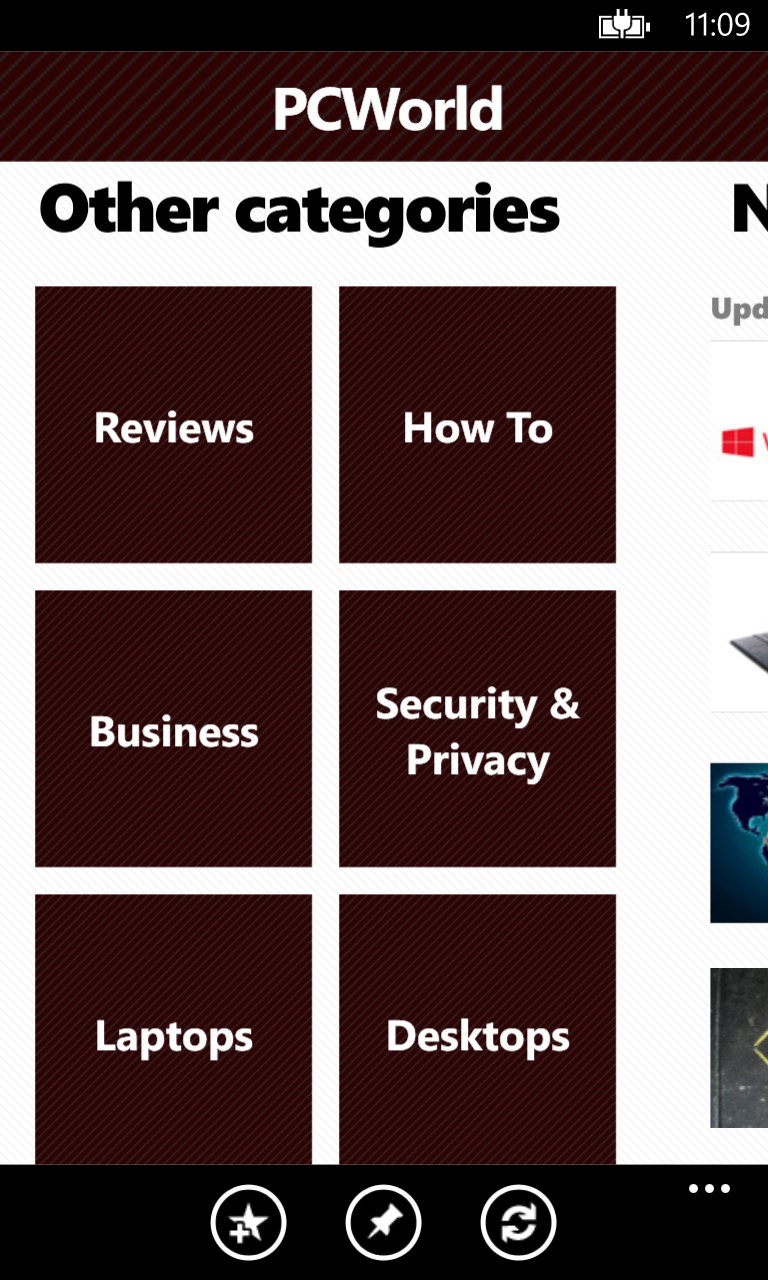Expand the app bar ellipsis menu
768x1280 pixels.
709,1189
